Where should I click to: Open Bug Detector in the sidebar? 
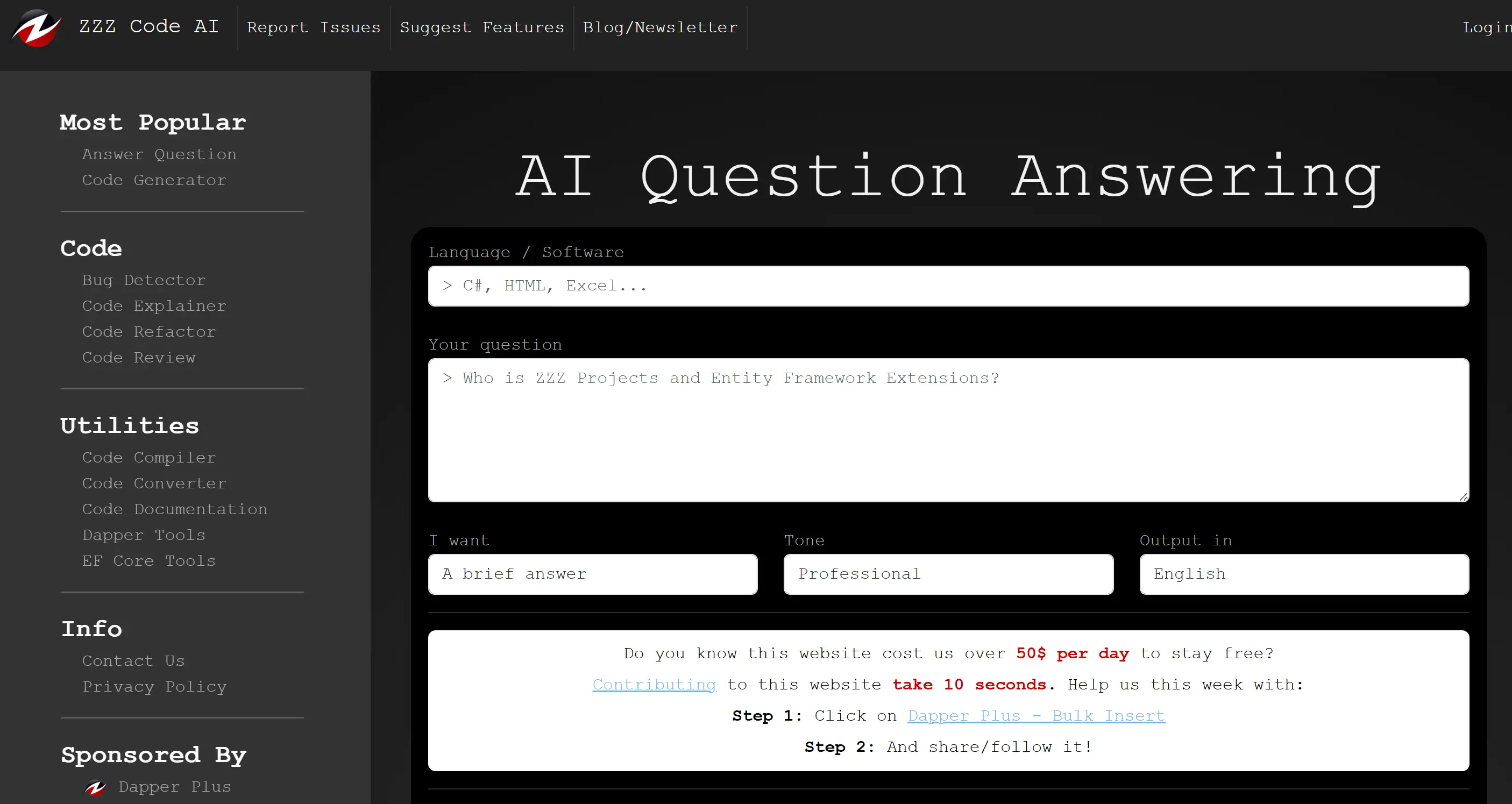pos(144,280)
